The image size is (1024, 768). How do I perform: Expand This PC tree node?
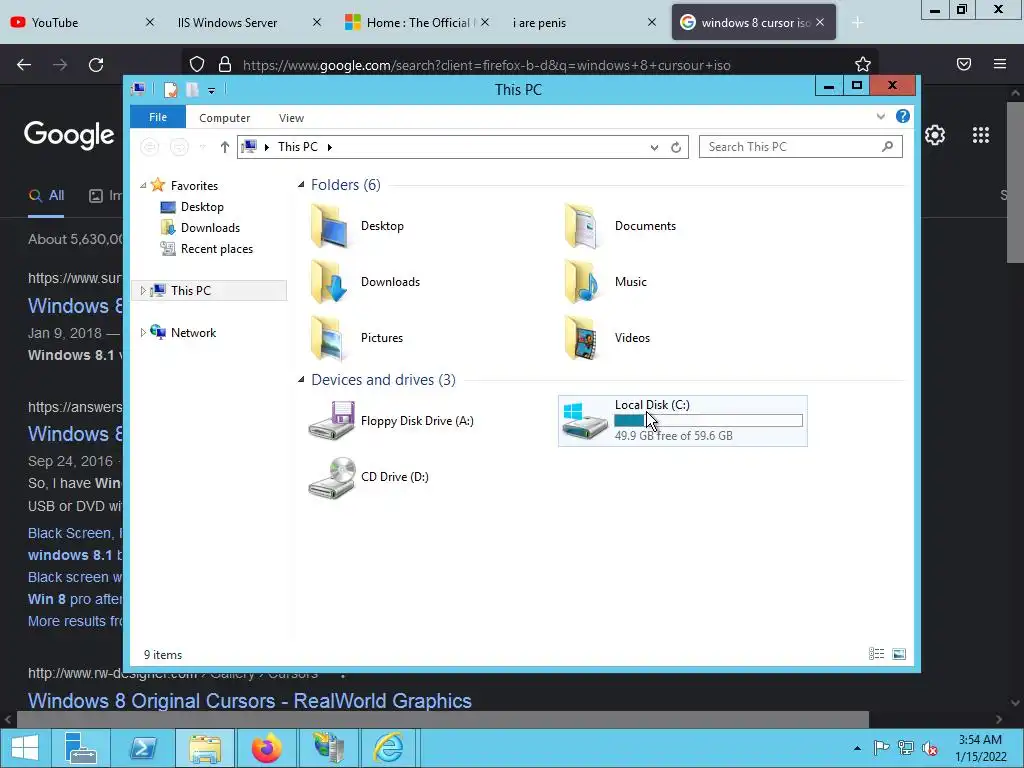pos(143,291)
